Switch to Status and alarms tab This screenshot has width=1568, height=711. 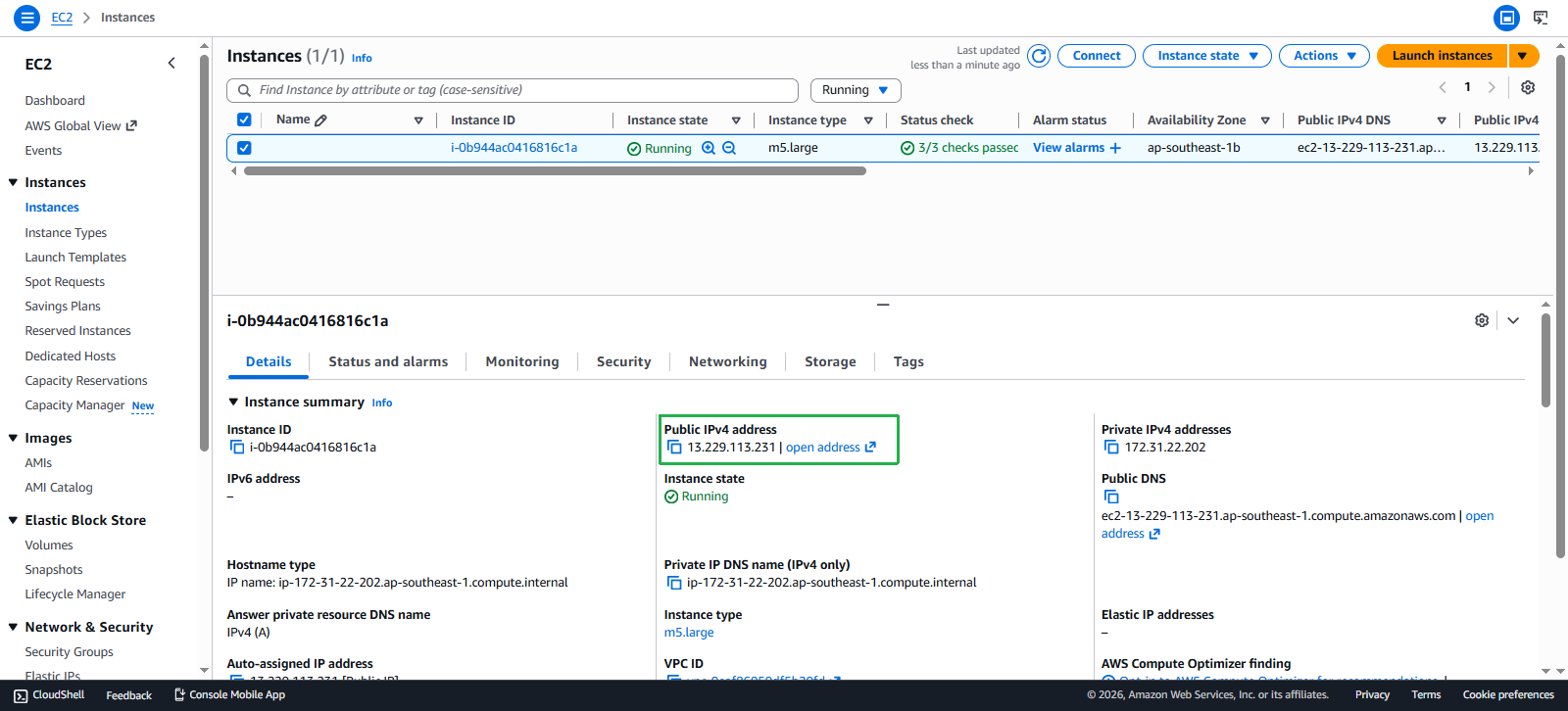[388, 361]
